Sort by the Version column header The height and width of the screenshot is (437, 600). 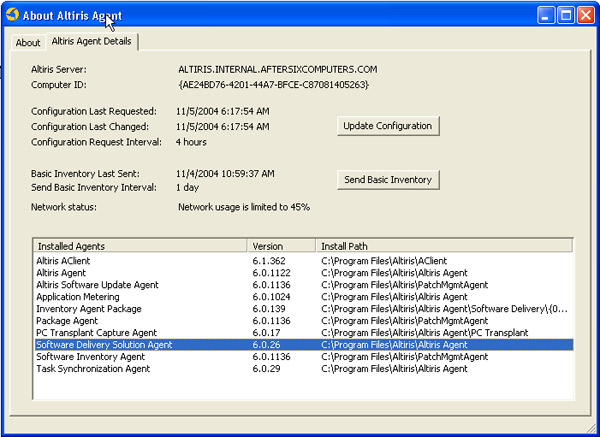281,246
